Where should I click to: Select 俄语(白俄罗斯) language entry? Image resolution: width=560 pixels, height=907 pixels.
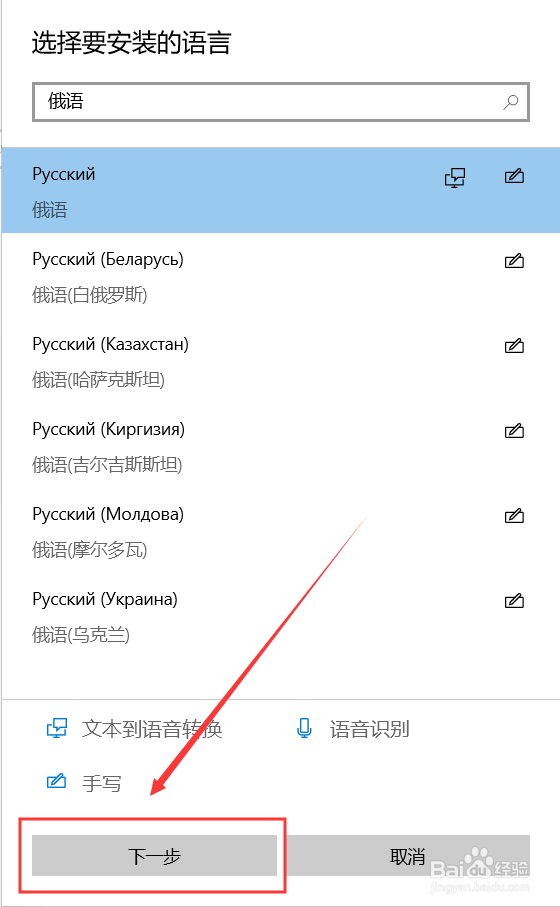point(281,275)
